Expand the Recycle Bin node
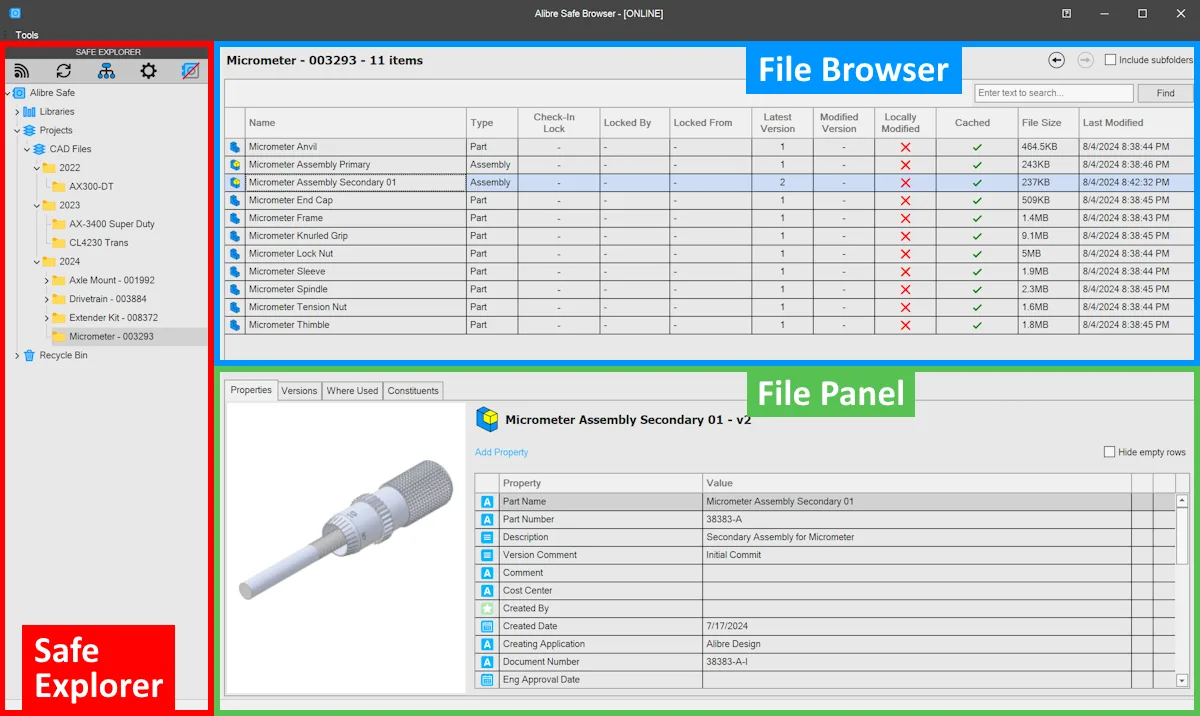The width and height of the screenshot is (1200, 716). pos(17,355)
